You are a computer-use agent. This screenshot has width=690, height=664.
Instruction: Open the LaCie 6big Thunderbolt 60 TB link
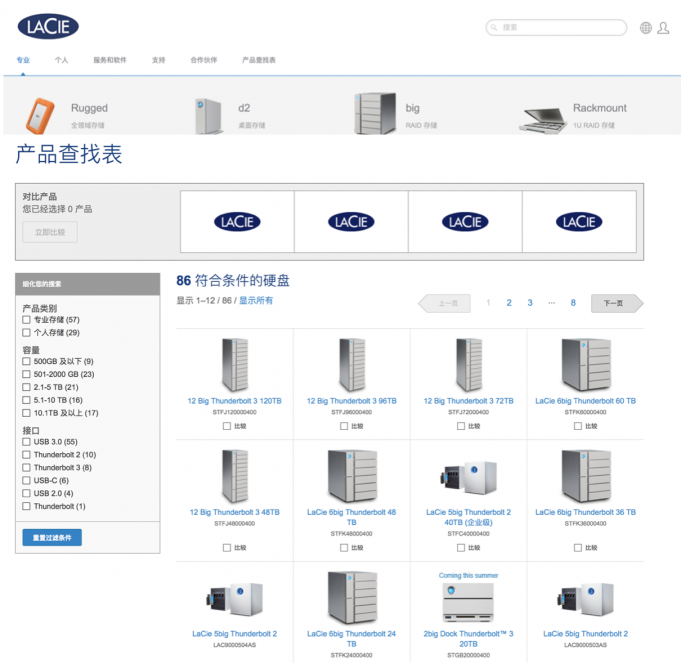pos(586,401)
